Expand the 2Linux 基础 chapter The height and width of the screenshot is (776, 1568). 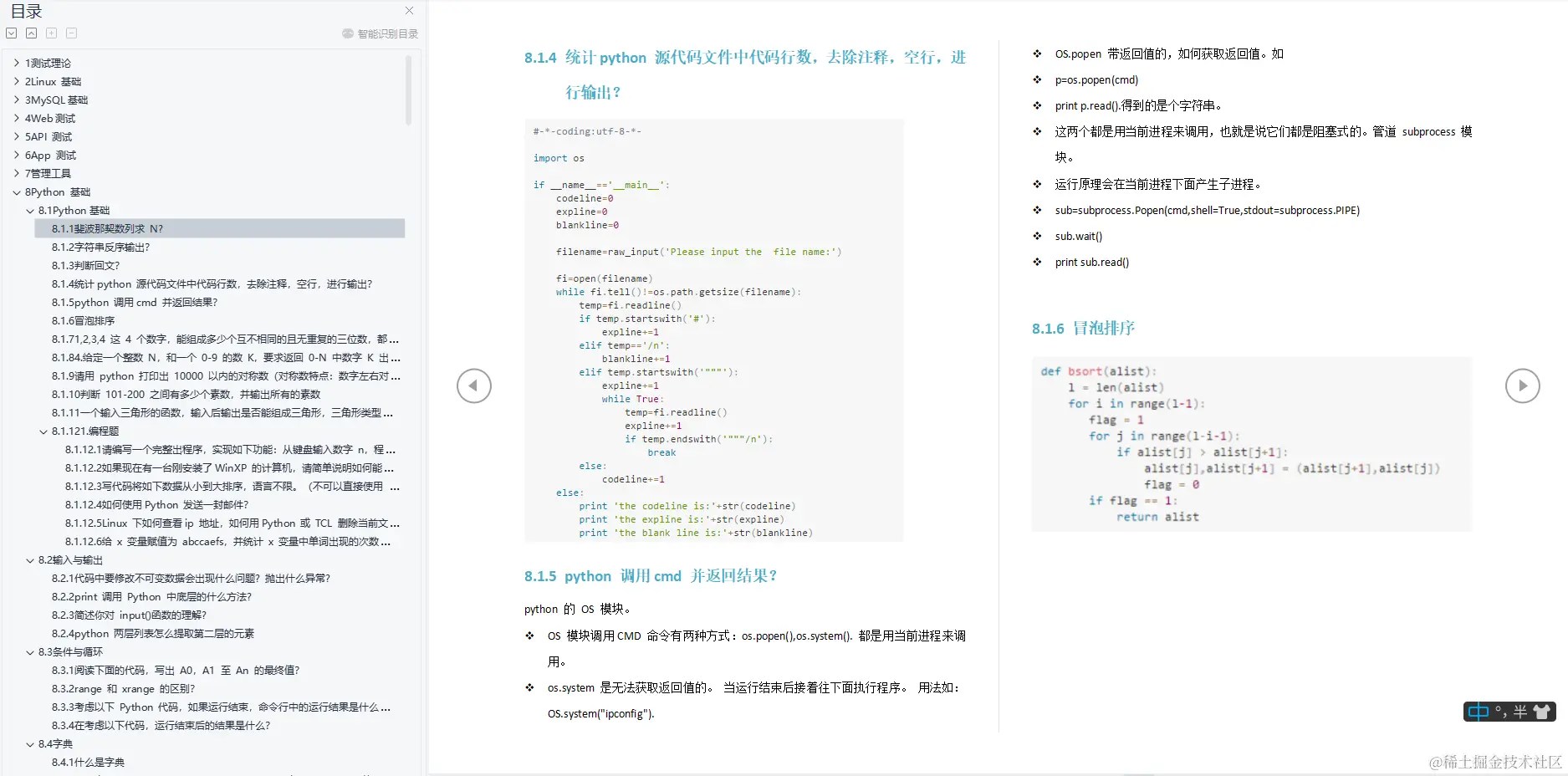[17, 81]
